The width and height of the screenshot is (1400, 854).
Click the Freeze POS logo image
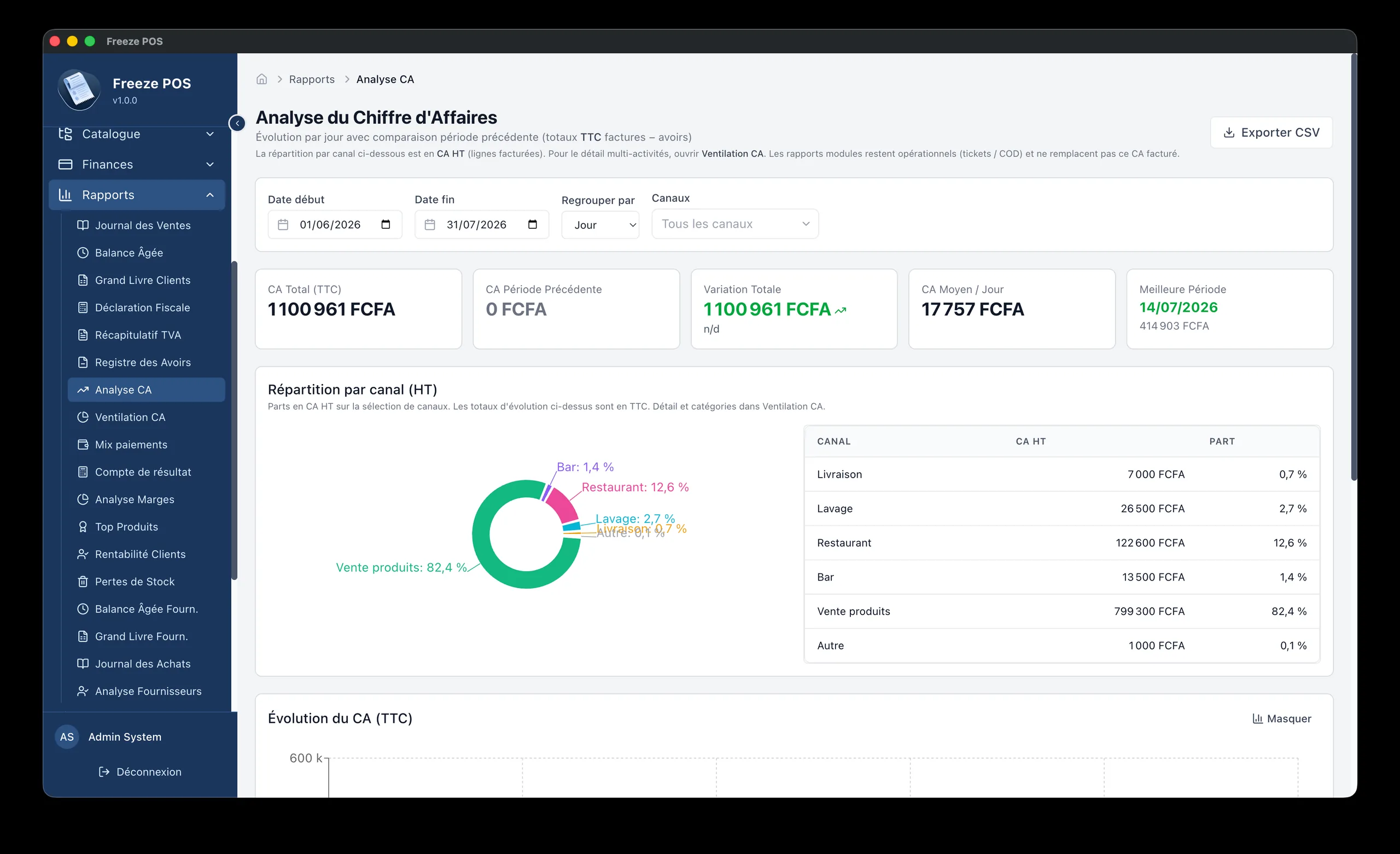(x=79, y=90)
